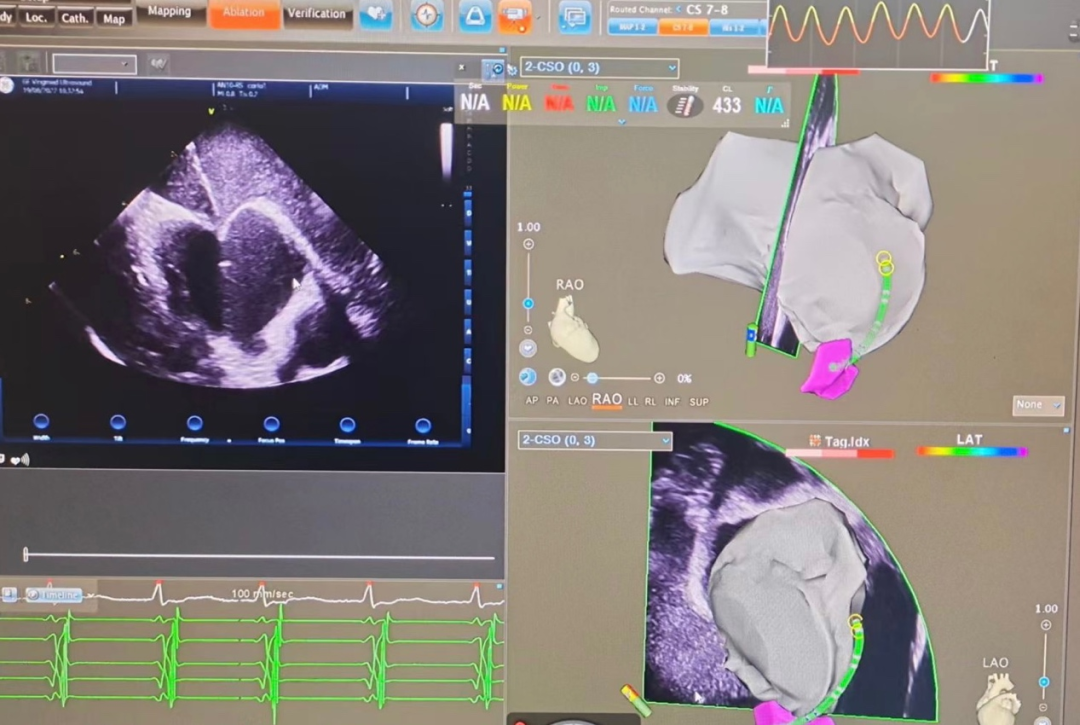Select the SUP view
Viewport: 1080px width, 725px height.
tap(699, 401)
